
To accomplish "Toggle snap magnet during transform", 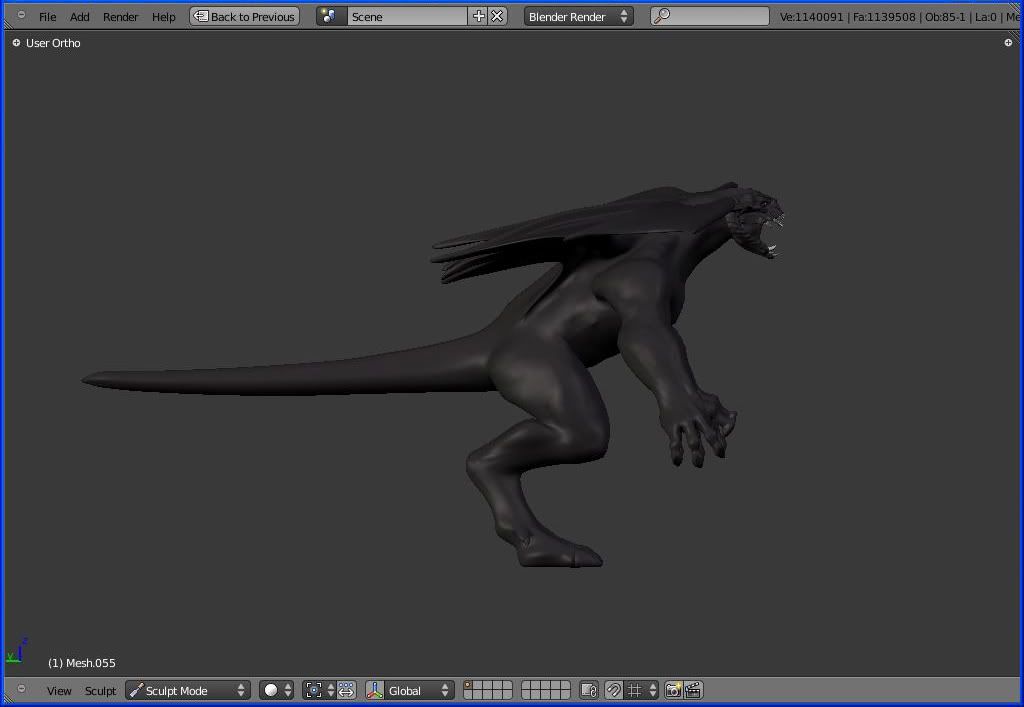I will 614,690.
